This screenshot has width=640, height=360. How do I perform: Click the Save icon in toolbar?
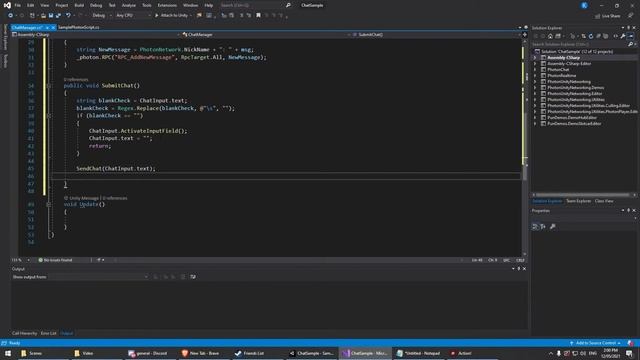[51, 16]
